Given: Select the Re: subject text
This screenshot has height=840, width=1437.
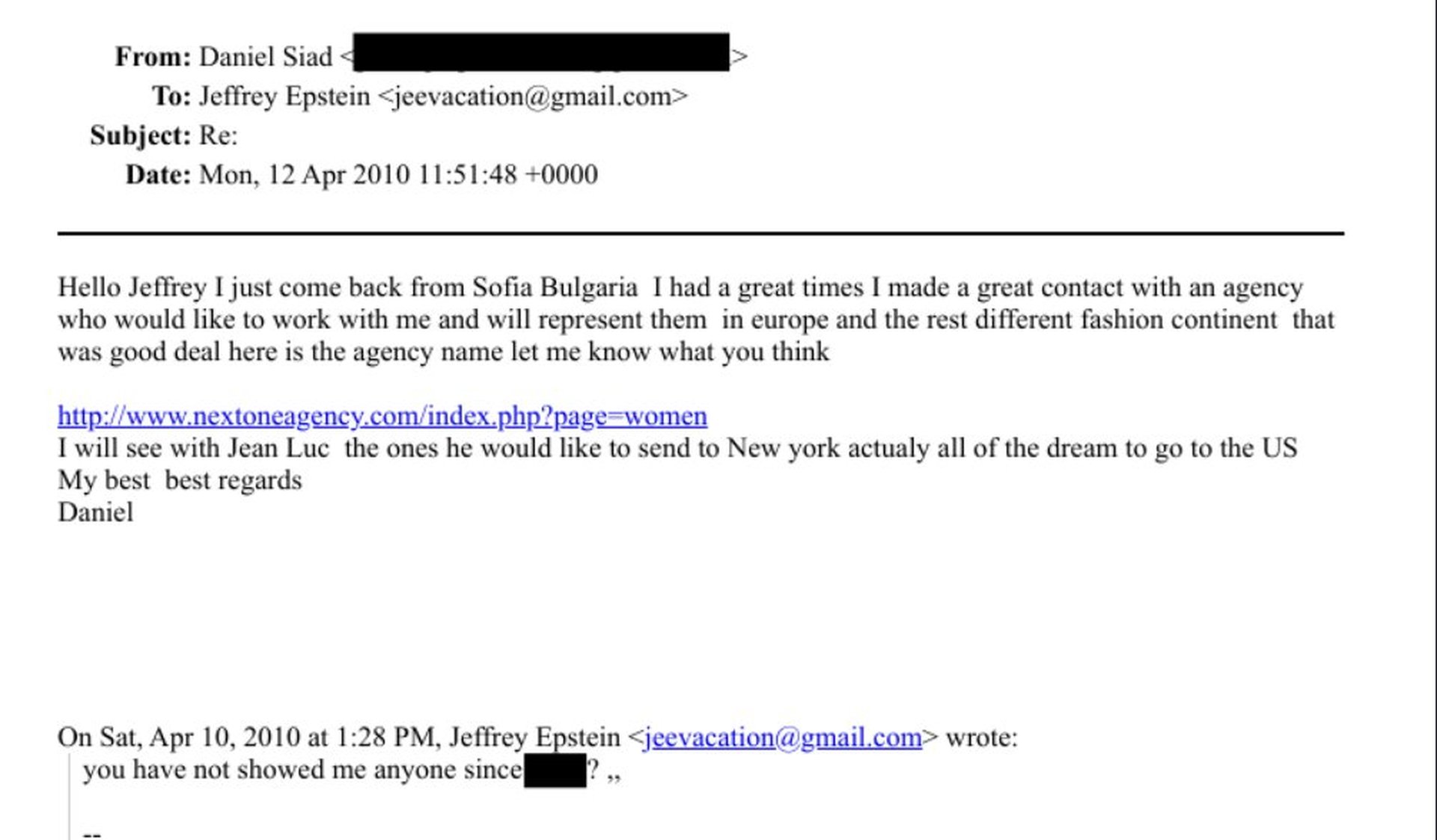Looking at the screenshot, I should (x=218, y=135).
